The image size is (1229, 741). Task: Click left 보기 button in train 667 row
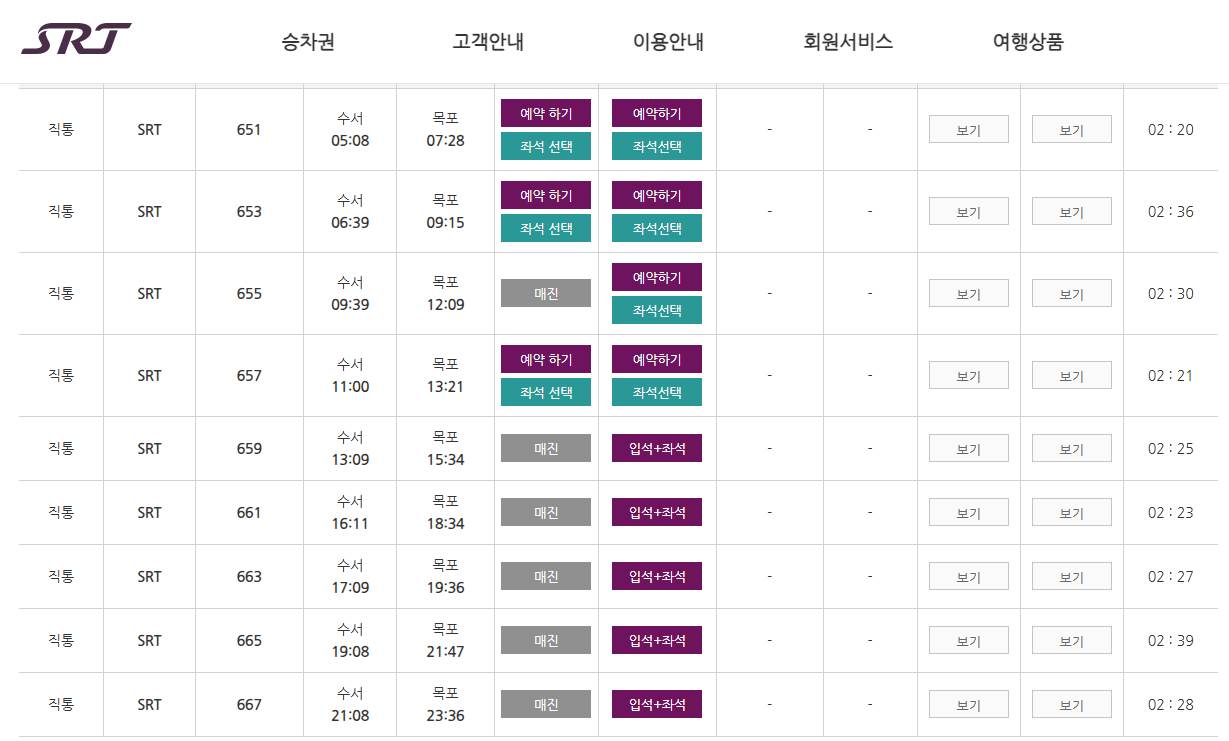pos(969,704)
